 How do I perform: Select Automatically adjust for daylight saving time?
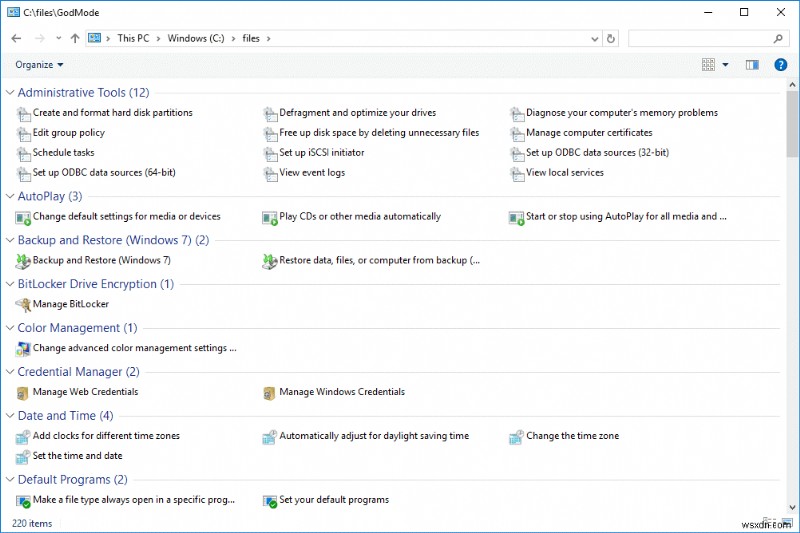pyautogui.click(x=374, y=436)
